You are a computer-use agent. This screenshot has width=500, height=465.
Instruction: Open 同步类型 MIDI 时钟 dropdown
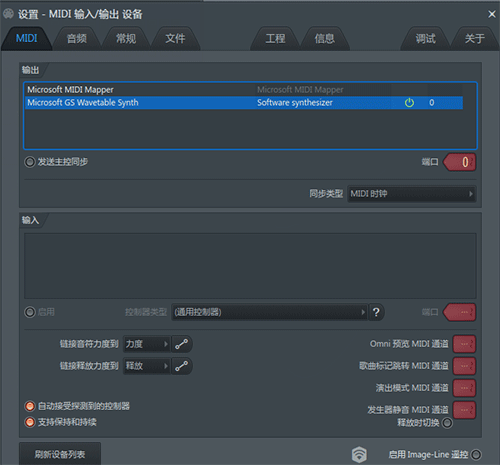click(412, 194)
